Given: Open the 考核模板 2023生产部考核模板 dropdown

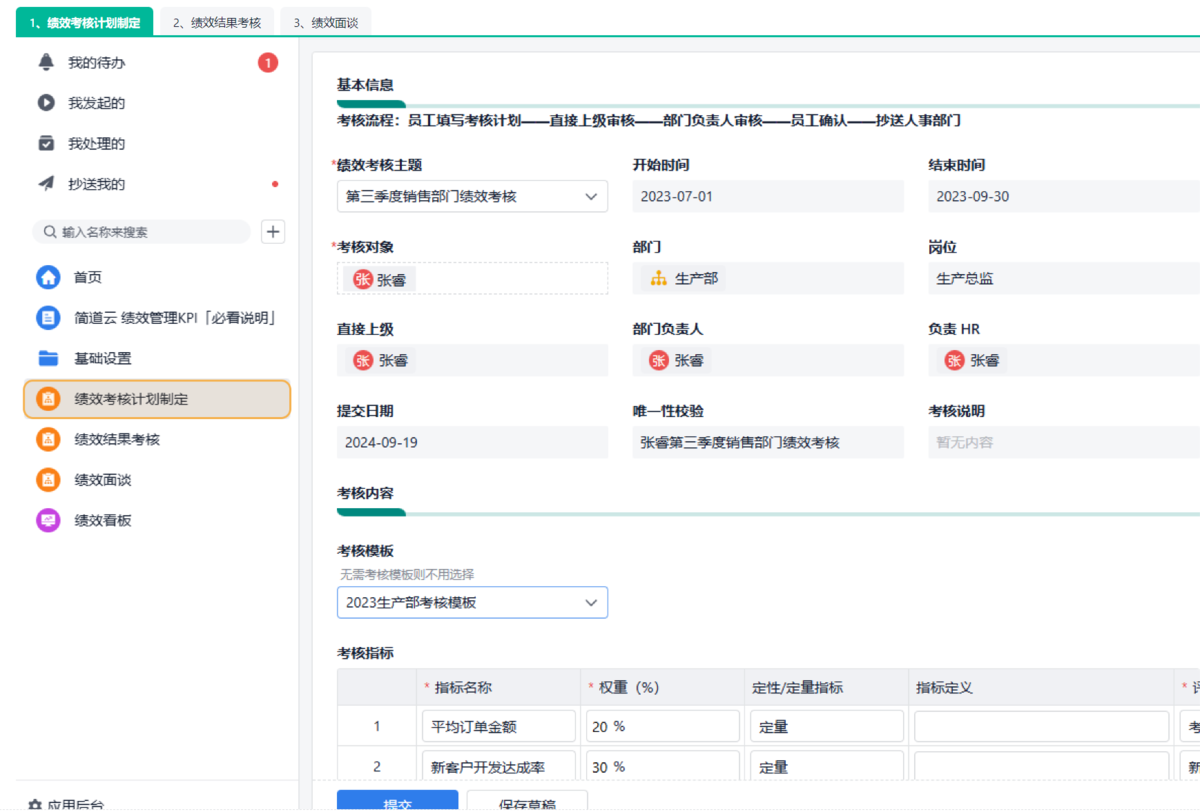Looking at the screenshot, I should coord(472,603).
